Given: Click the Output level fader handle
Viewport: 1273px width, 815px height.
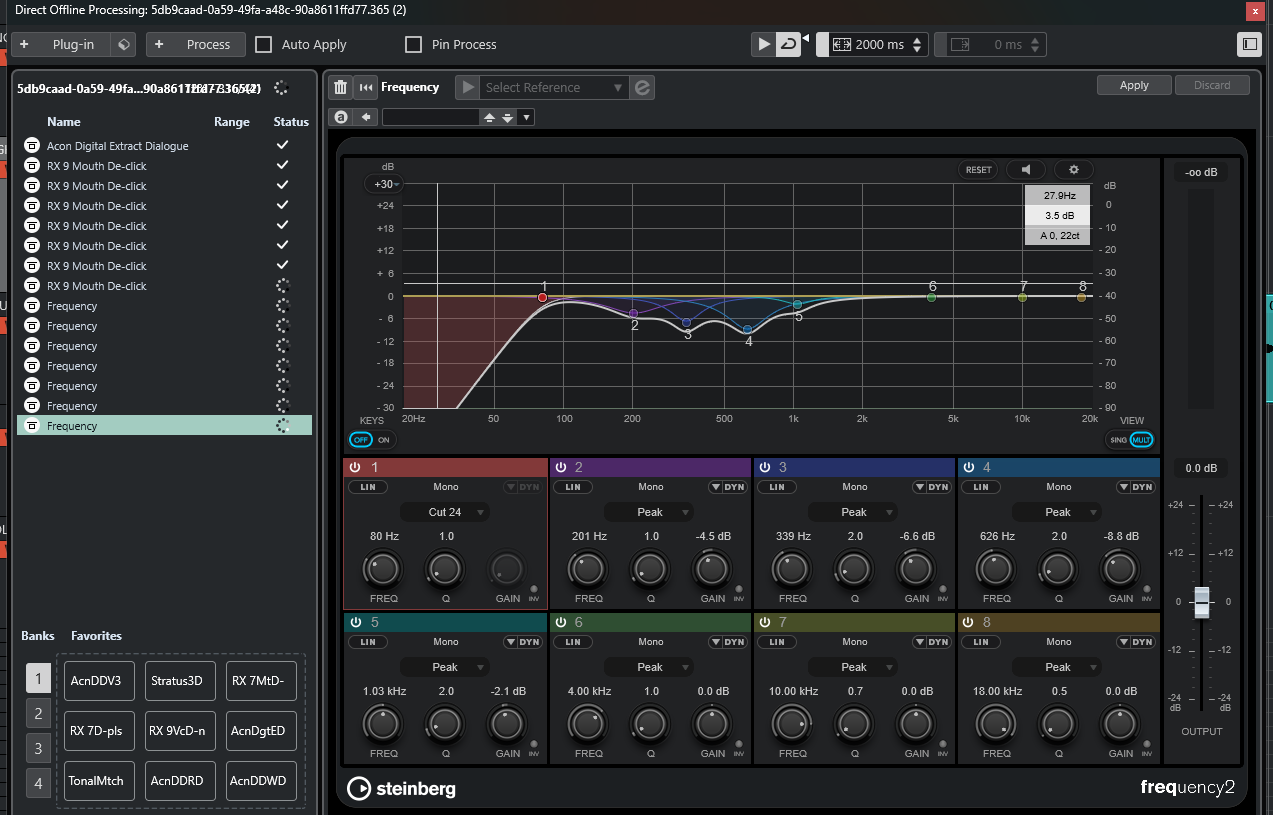Looking at the screenshot, I should pos(1202,602).
